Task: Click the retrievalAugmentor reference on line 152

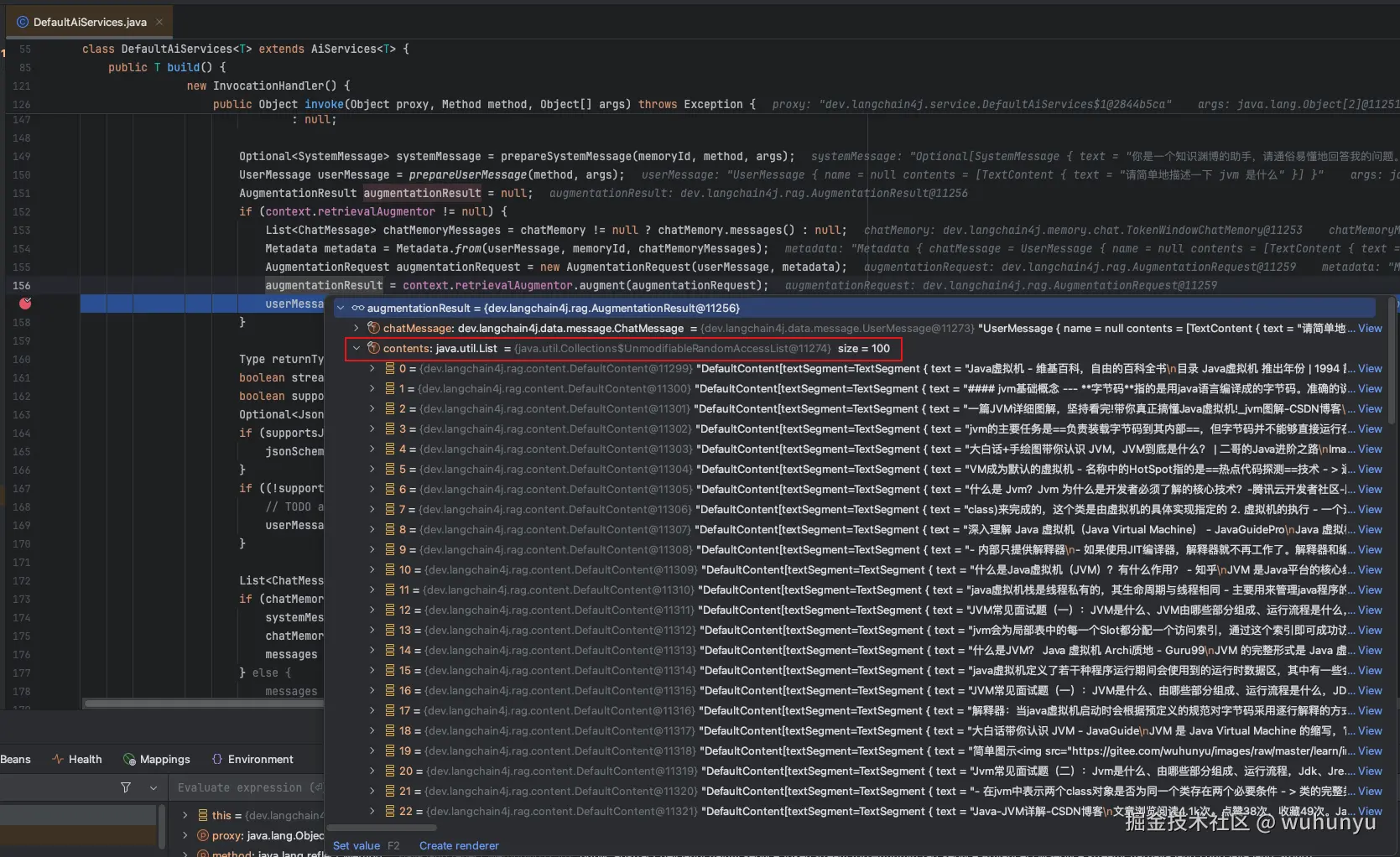Action: [376, 211]
